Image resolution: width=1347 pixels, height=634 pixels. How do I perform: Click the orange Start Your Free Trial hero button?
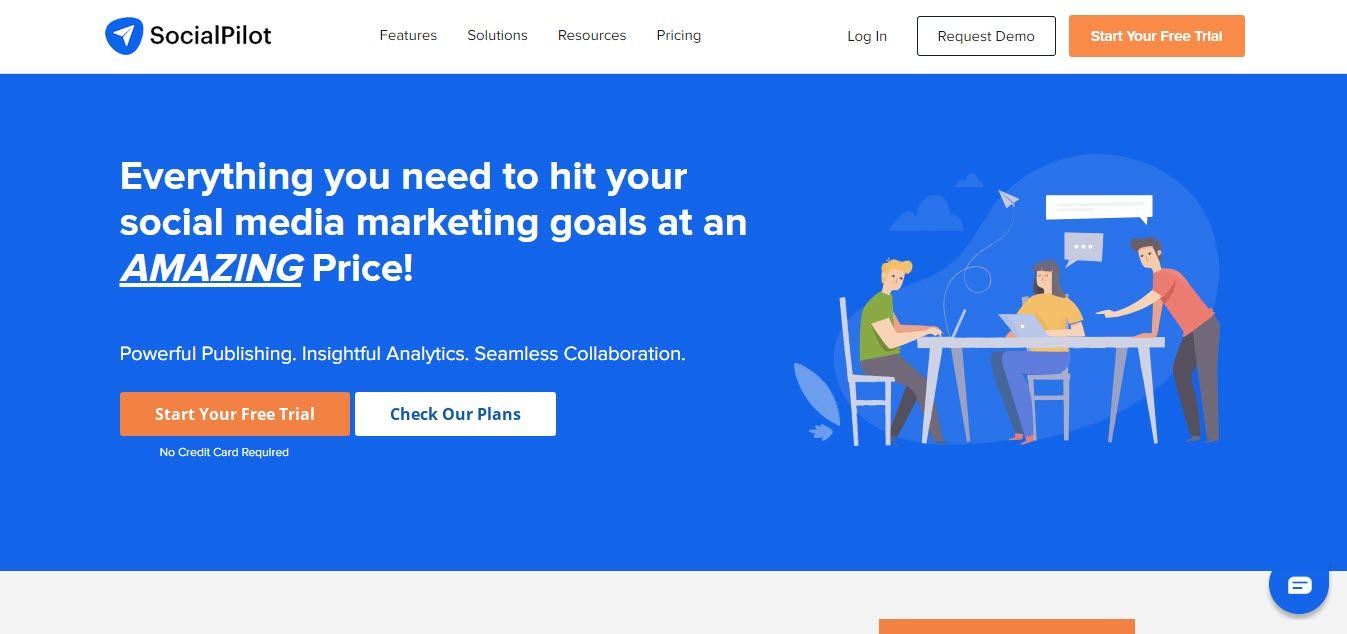coord(234,414)
